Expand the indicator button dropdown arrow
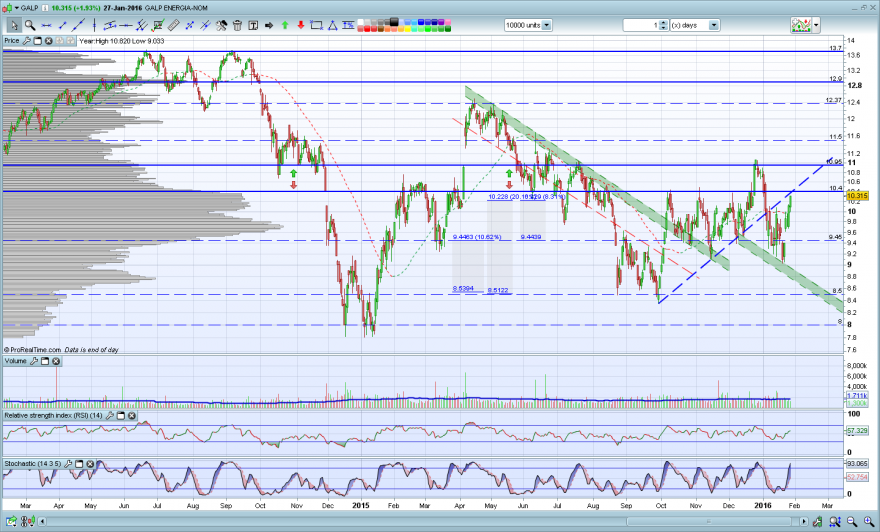The height and width of the screenshot is (532, 880). [816, 25]
